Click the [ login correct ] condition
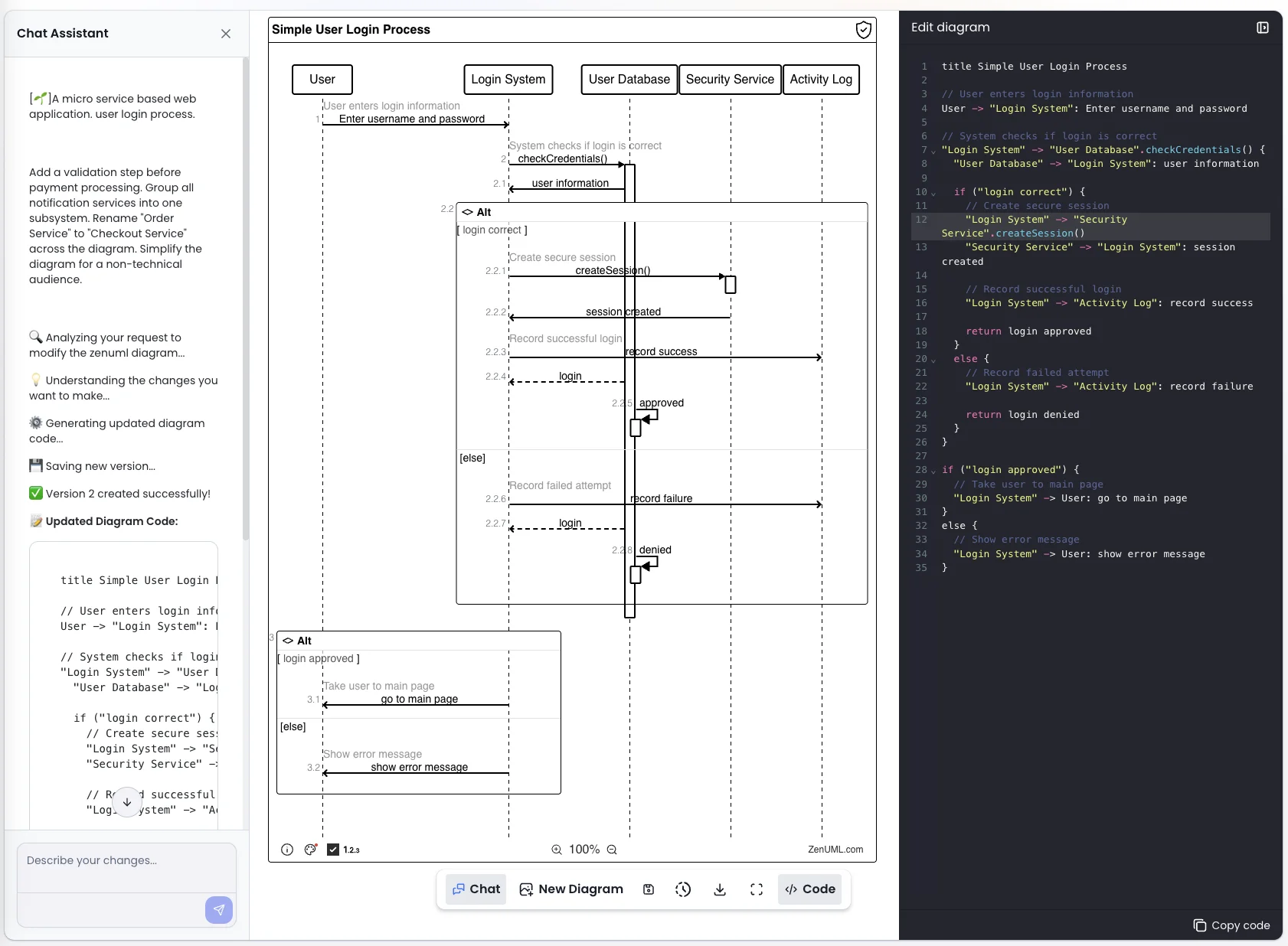Viewport: 1288px width, 946px height. (x=492, y=230)
